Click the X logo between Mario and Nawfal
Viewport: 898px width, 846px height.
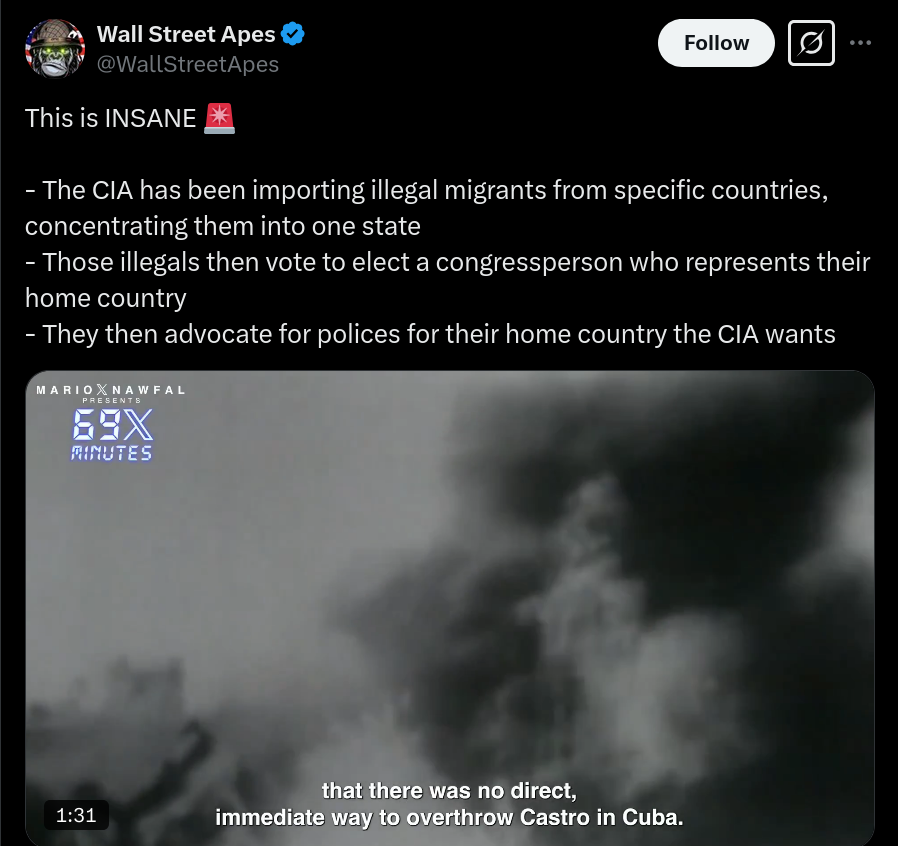point(103,390)
